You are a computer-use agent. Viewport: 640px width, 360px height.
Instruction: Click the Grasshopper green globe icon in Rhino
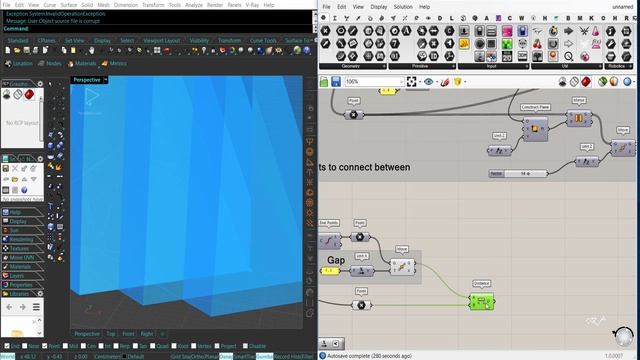[297, 50]
